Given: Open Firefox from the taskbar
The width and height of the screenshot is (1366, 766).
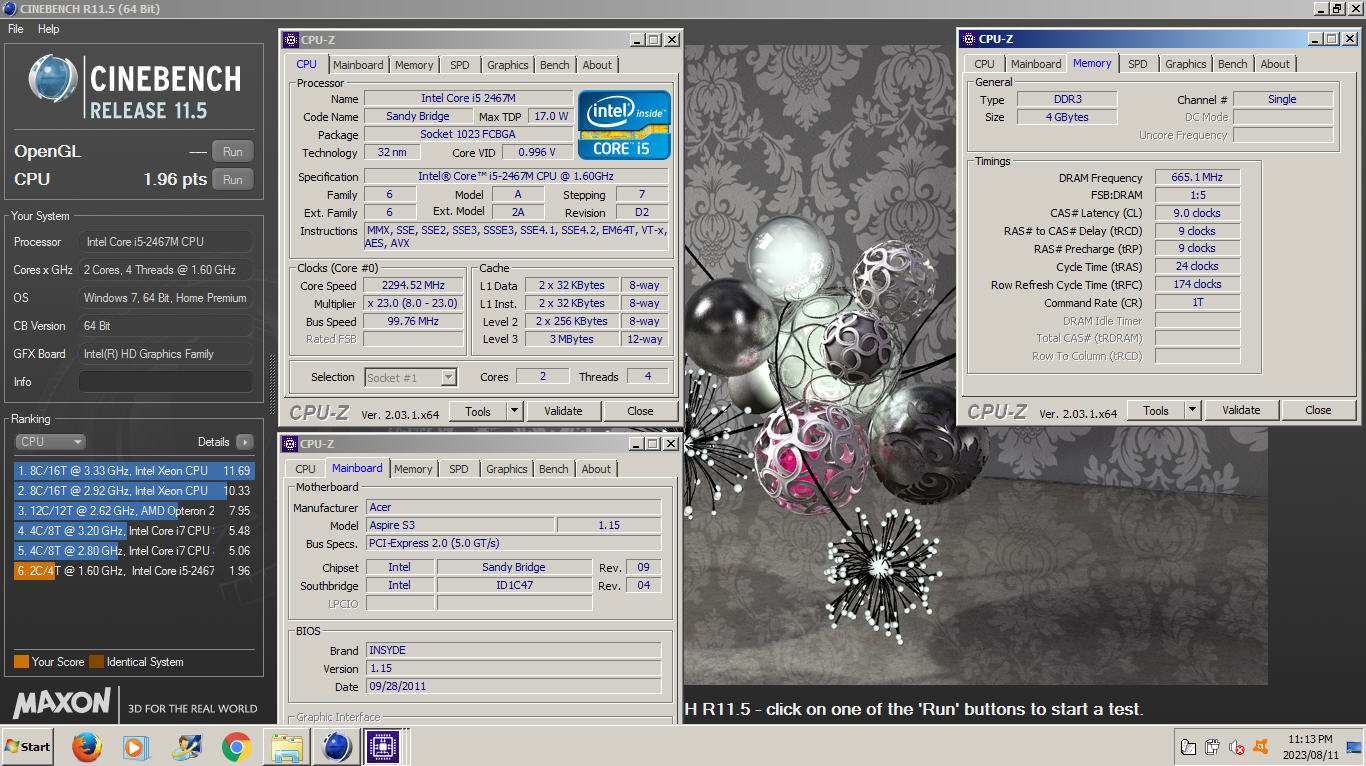Looking at the screenshot, I should tap(87, 747).
